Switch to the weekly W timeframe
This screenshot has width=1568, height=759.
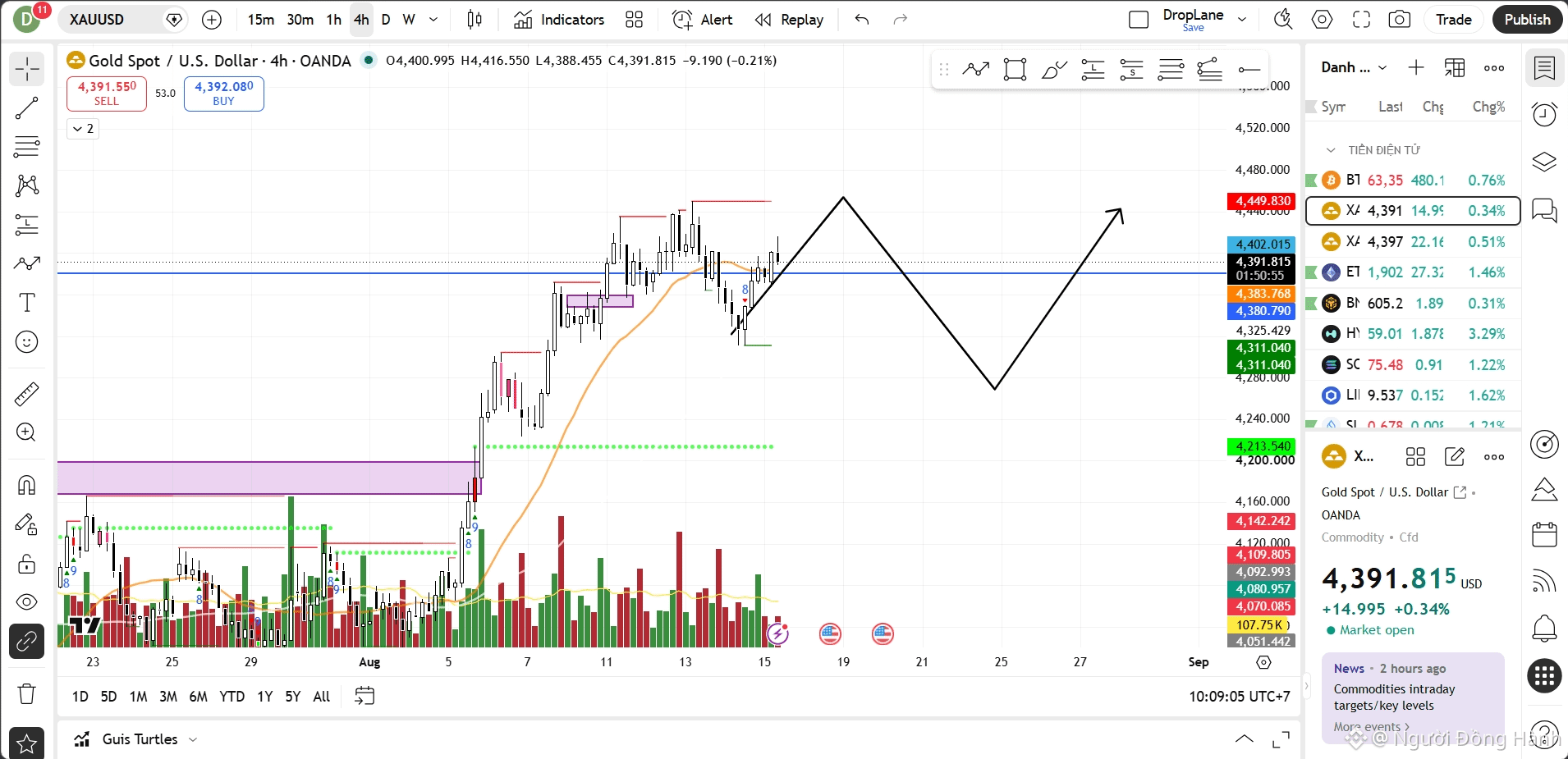(409, 20)
